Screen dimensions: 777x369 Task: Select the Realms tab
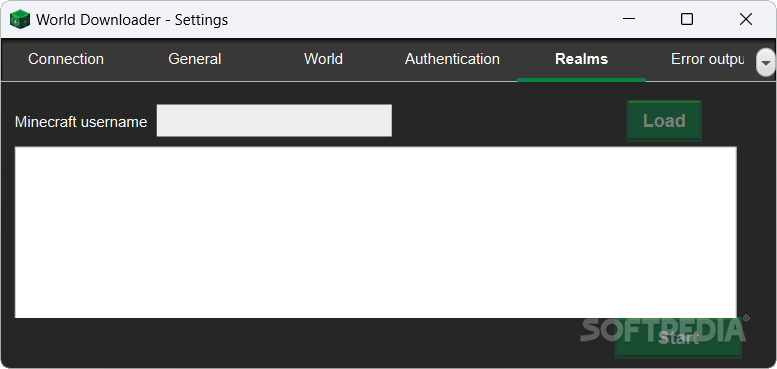coord(581,59)
